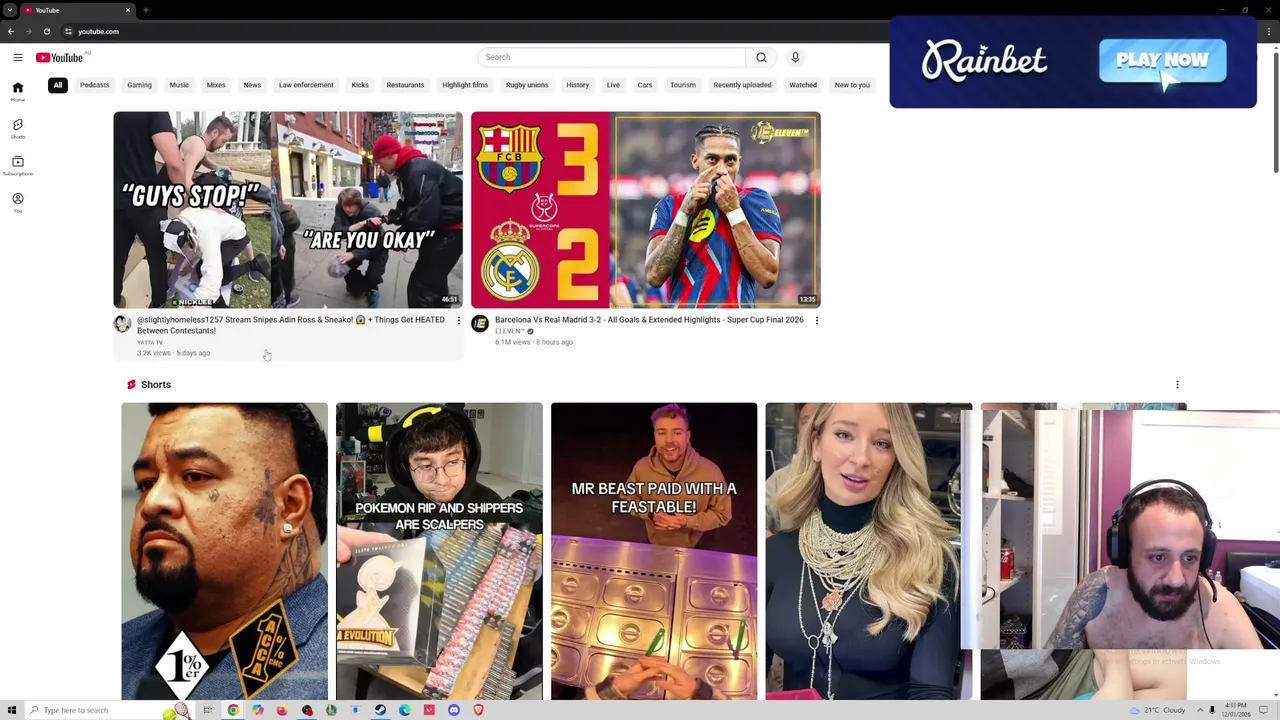Open the Mr Beast Feastable Short
1280x720 pixels.
click(654, 551)
